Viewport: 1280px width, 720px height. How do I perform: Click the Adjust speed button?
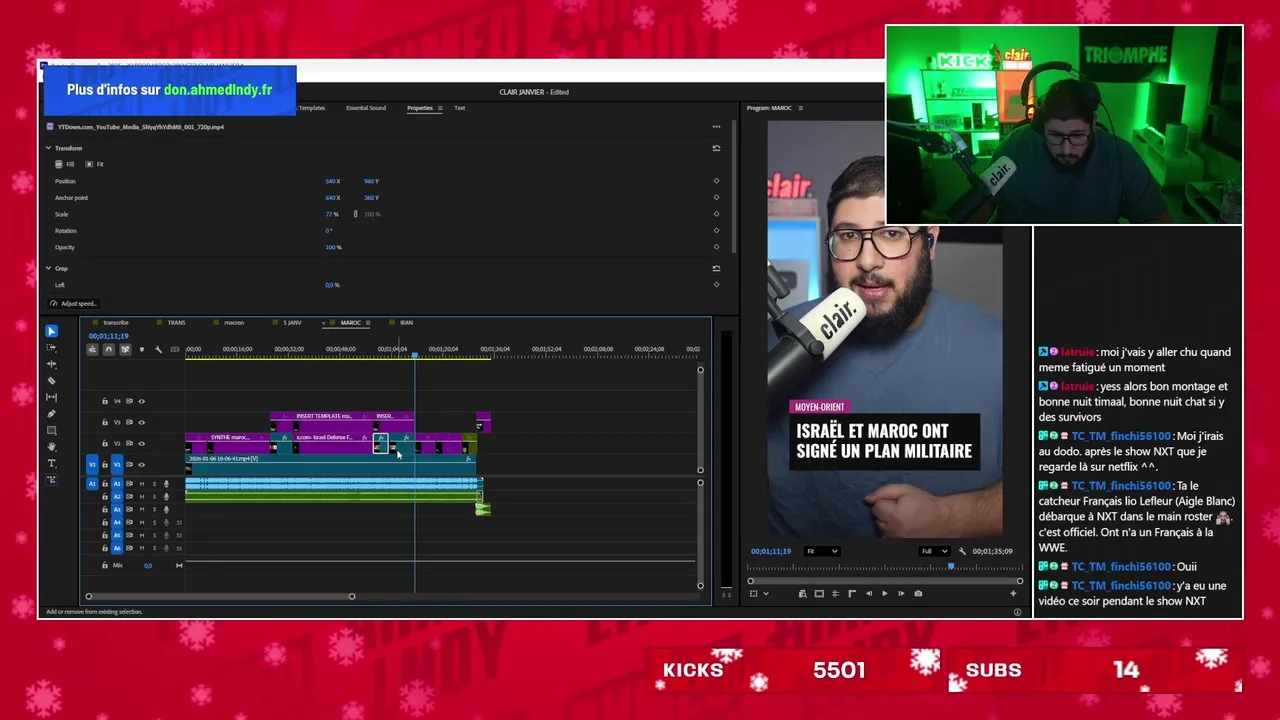click(73, 303)
